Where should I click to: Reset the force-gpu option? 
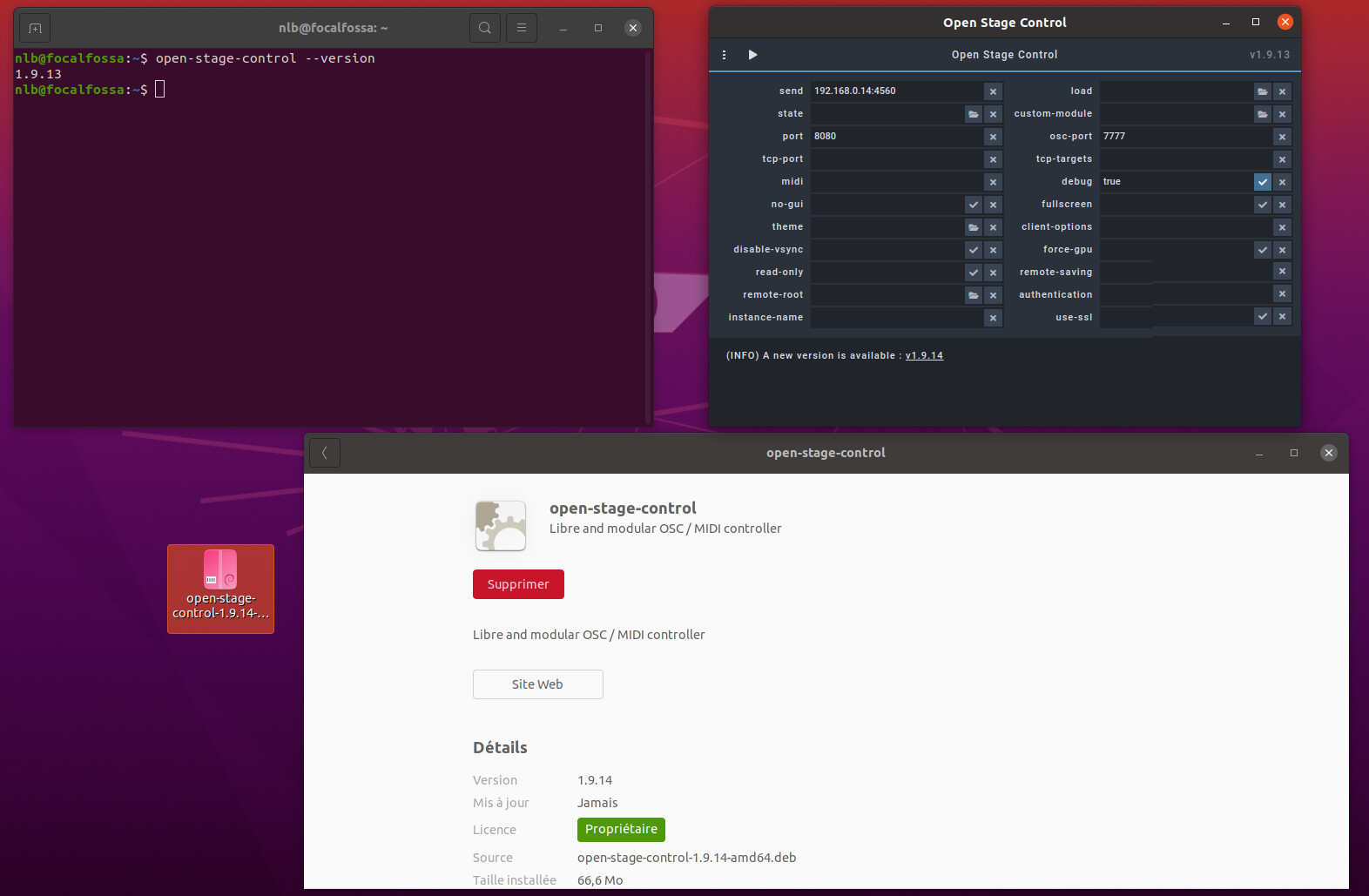[1282, 250]
